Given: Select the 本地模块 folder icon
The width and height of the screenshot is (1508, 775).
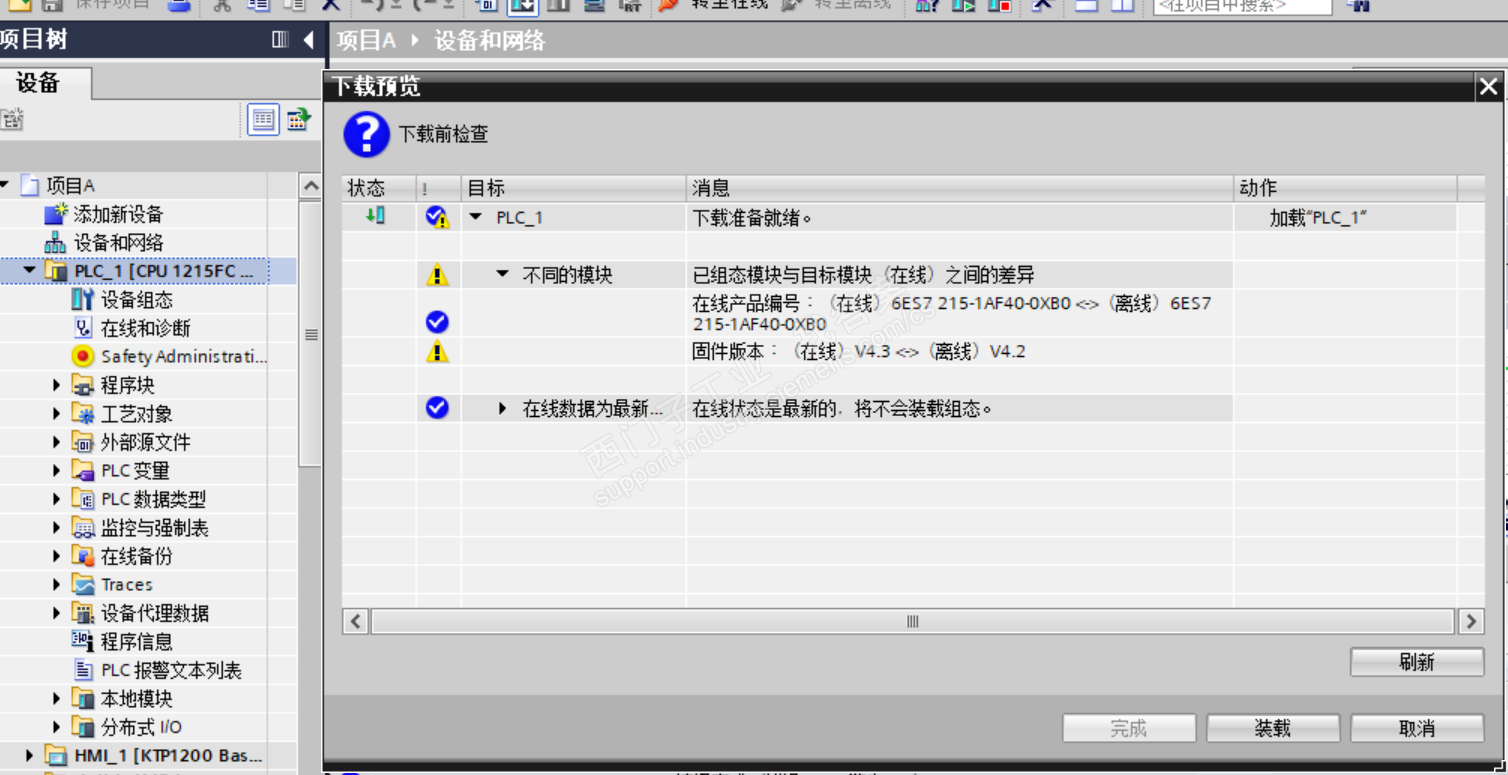Looking at the screenshot, I should (x=83, y=699).
